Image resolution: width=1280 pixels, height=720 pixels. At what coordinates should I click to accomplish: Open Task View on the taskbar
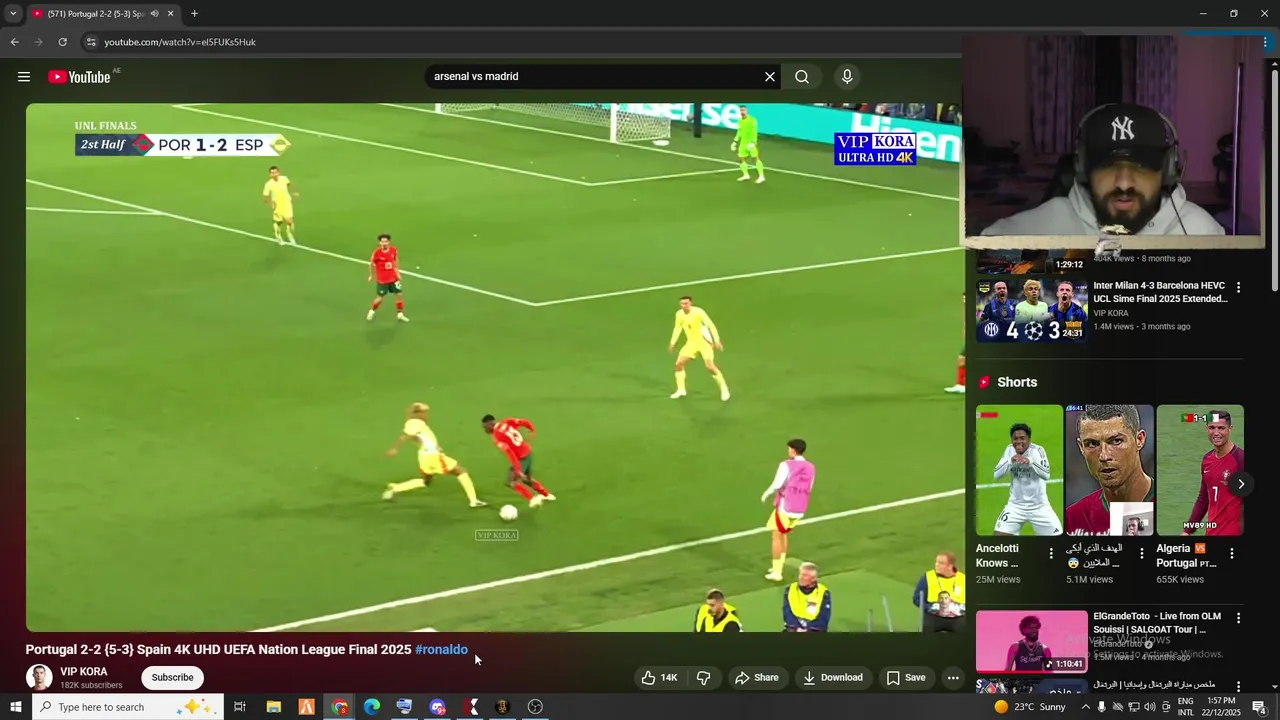240,707
